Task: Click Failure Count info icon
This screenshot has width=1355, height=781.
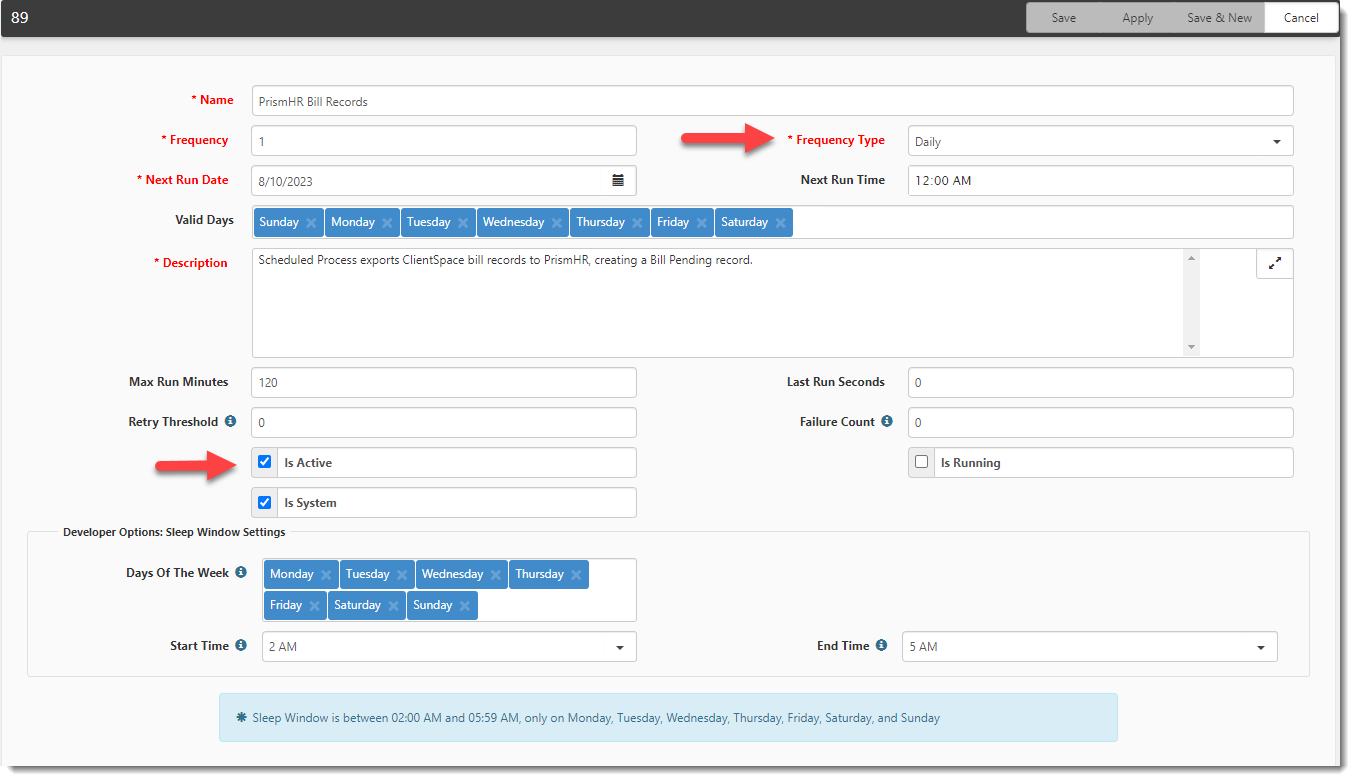Action: pyautogui.click(x=886, y=422)
